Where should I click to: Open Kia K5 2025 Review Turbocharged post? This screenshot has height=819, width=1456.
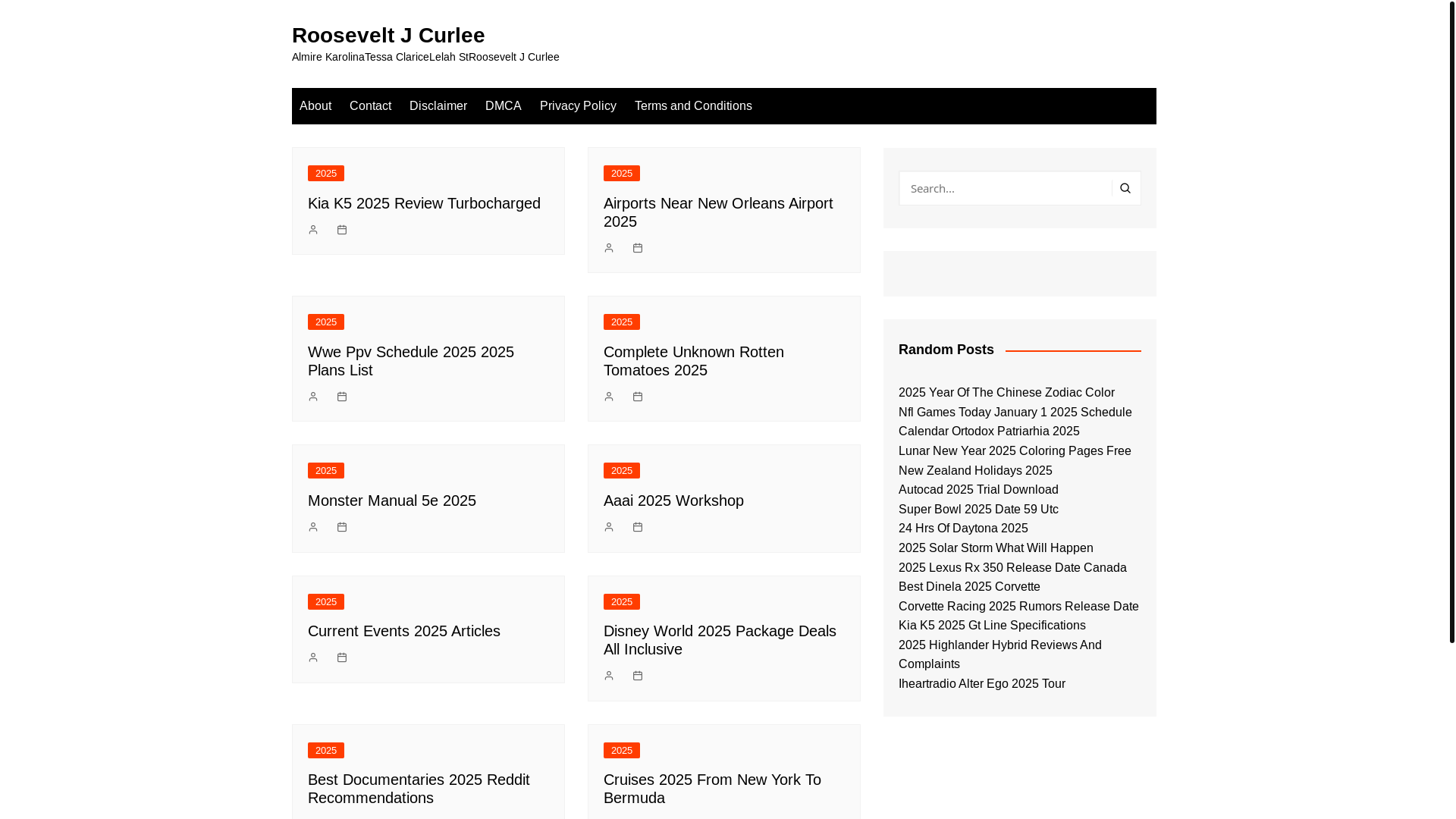pos(424,203)
